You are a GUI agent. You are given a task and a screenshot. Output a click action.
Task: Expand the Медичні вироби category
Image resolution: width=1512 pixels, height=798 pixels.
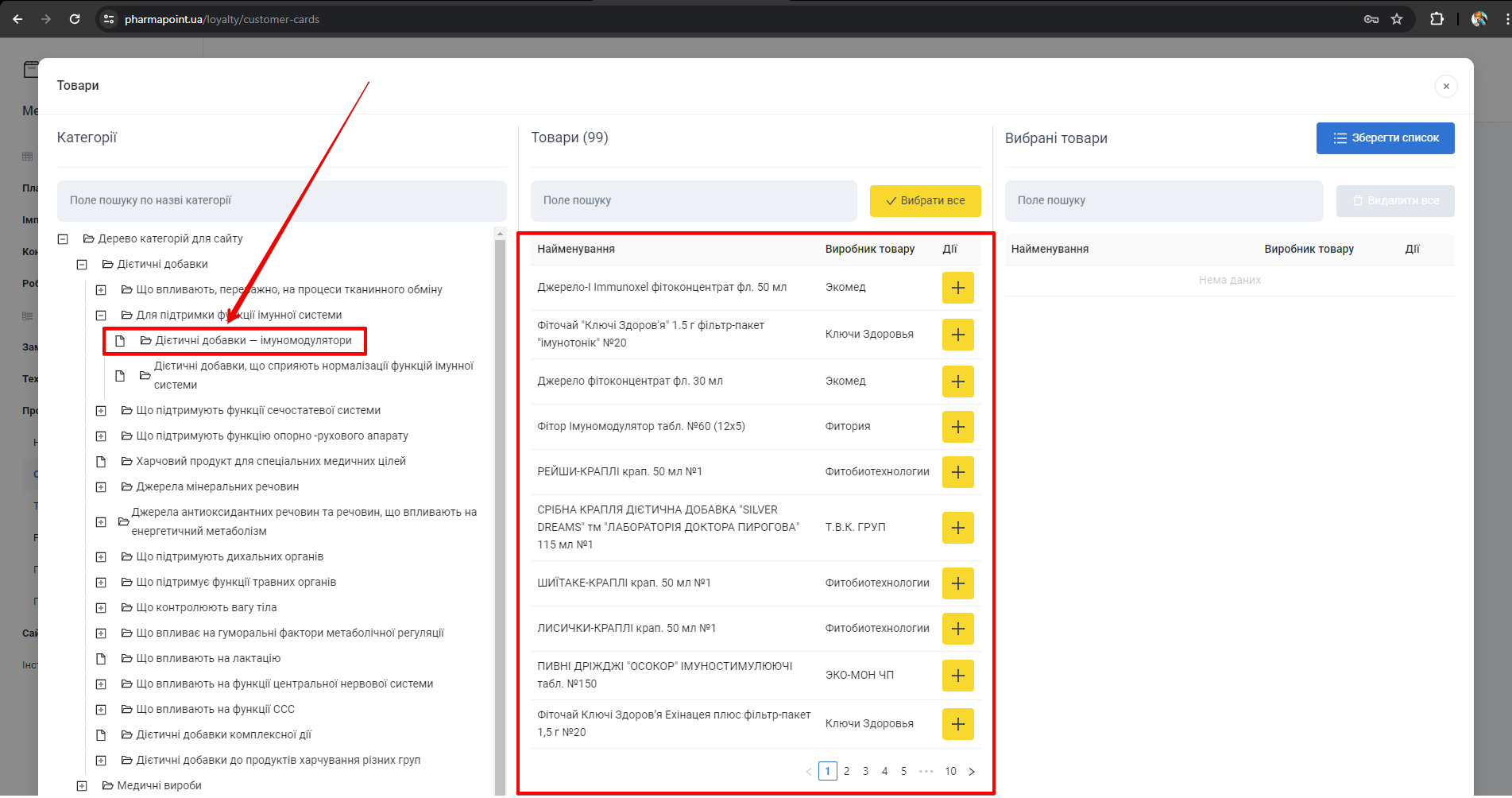82,786
